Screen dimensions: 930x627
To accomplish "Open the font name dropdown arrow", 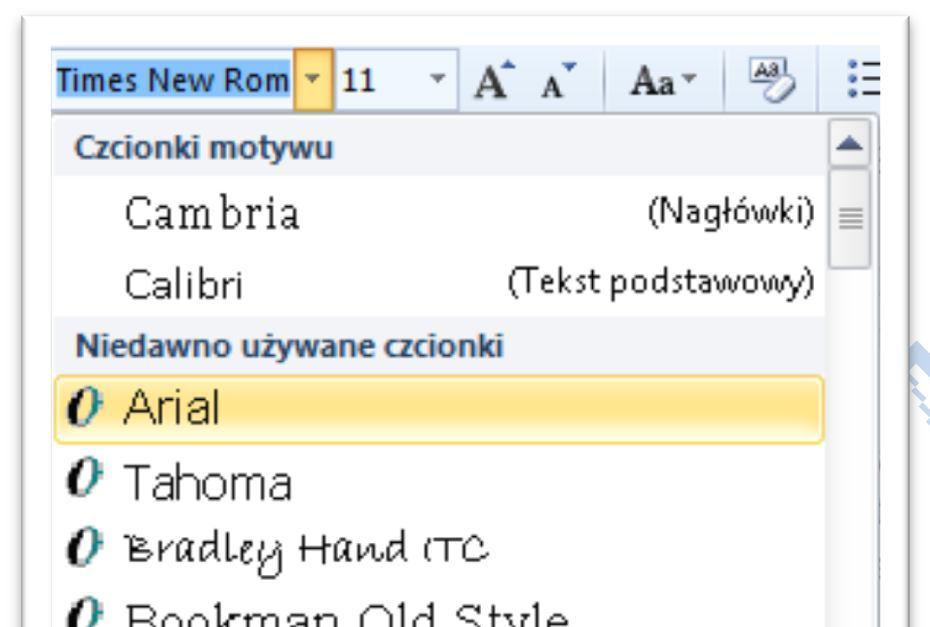I will [313, 80].
